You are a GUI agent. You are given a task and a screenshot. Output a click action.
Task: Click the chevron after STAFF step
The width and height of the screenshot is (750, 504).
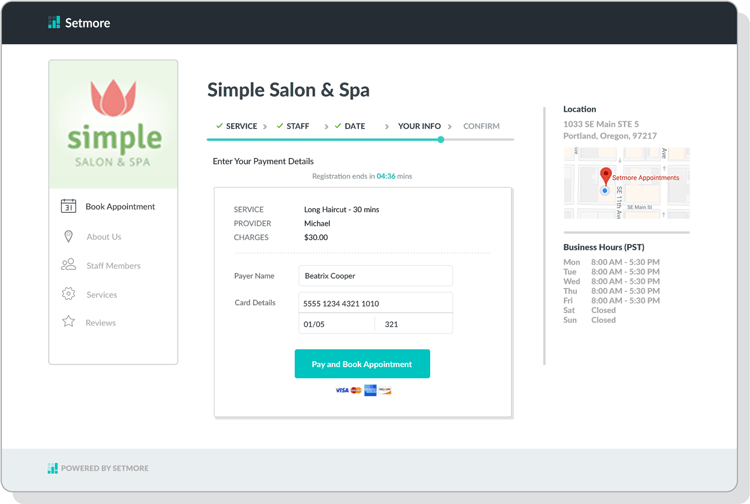[326, 127]
